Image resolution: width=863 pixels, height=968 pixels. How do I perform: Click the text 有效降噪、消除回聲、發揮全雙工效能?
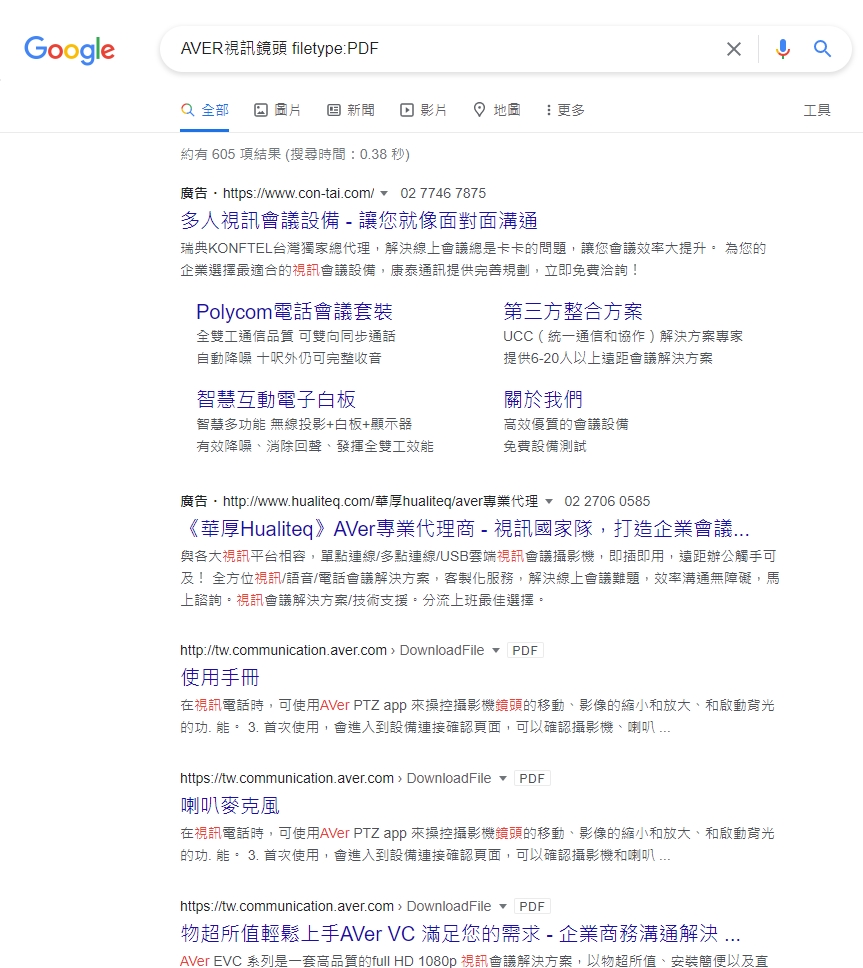click(315, 446)
